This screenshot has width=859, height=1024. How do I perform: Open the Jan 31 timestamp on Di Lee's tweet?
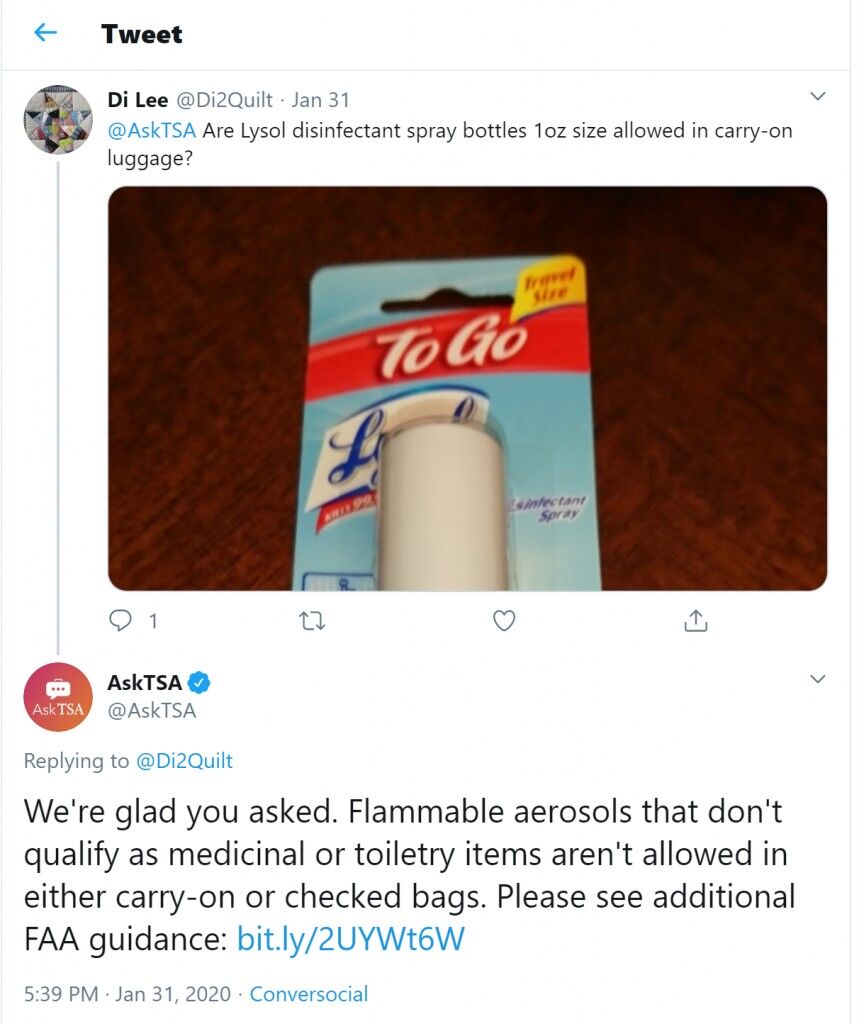(x=320, y=100)
